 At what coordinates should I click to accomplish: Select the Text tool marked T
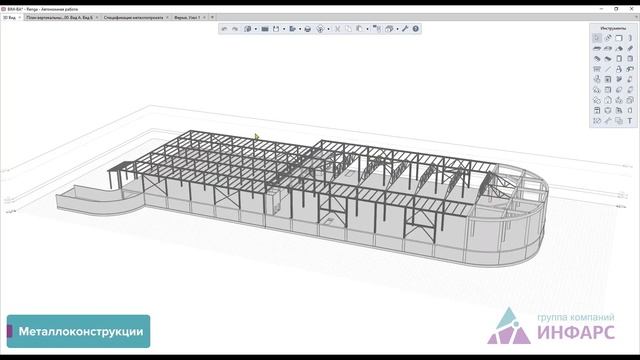click(x=630, y=121)
